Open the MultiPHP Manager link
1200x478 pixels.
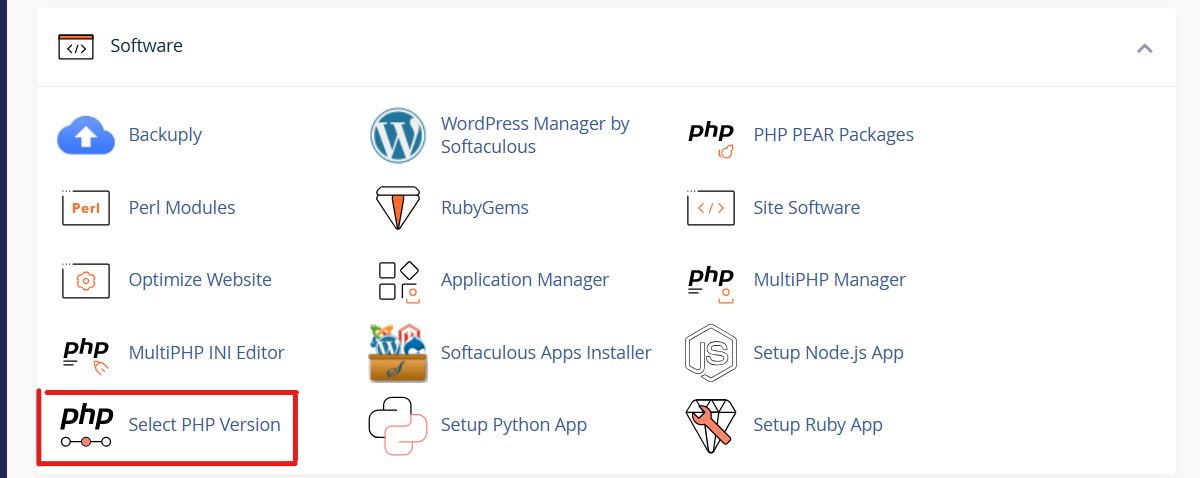tap(829, 280)
